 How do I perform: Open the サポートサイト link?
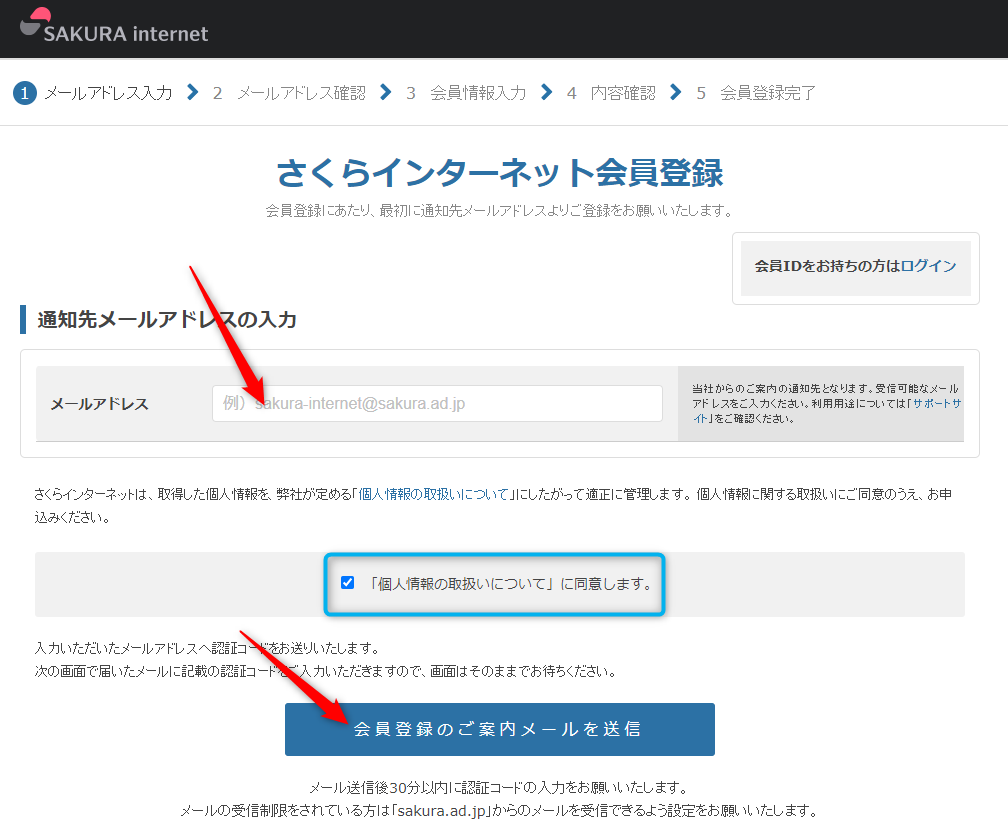pyautogui.click(x=937, y=404)
